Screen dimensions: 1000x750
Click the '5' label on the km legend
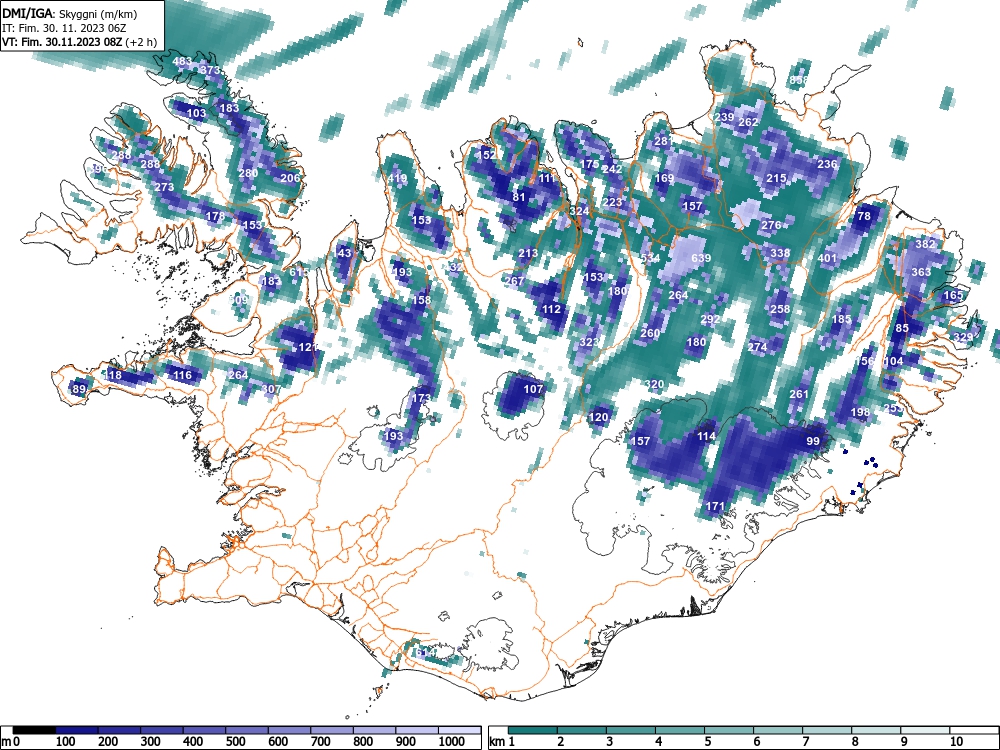coord(707,742)
